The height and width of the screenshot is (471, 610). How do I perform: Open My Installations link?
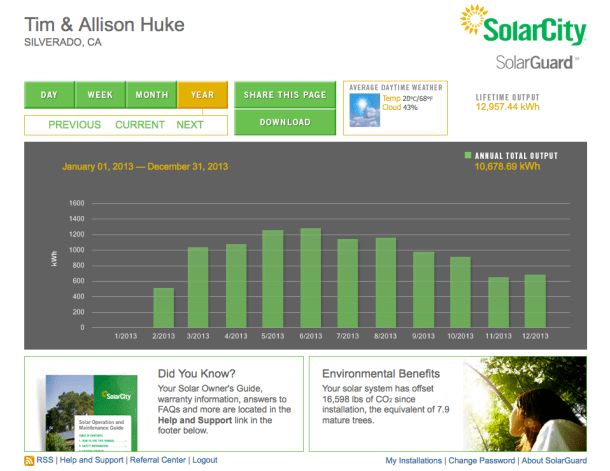414,460
